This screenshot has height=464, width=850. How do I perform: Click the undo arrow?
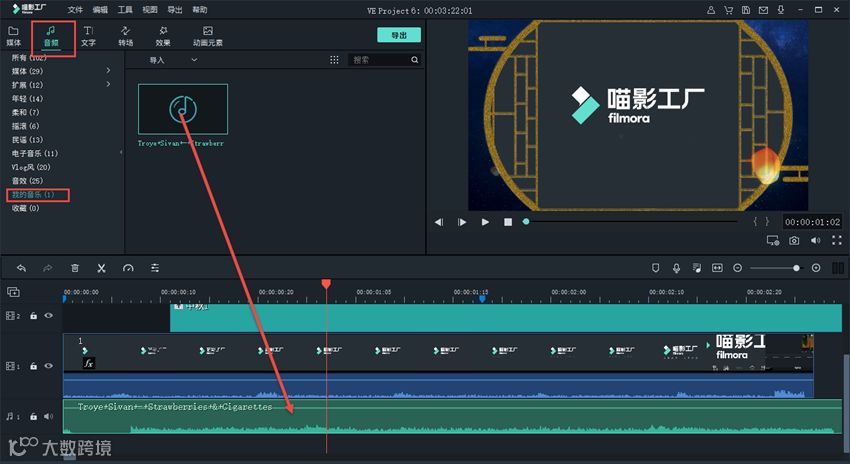[x=21, y=268]
